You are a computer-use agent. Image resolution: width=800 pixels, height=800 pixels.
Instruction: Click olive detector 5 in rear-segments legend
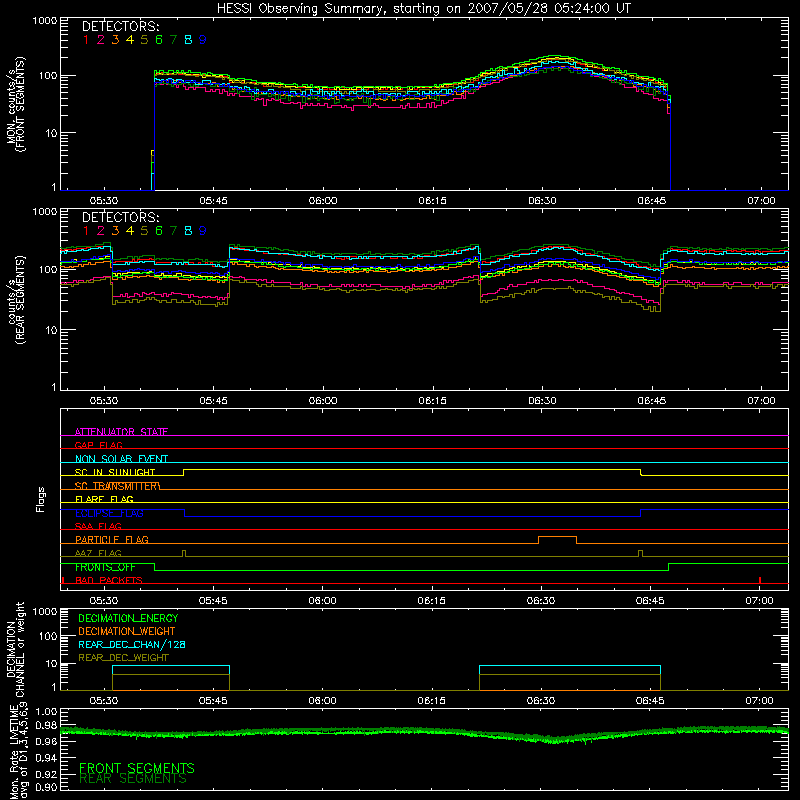tap(144, 231)
